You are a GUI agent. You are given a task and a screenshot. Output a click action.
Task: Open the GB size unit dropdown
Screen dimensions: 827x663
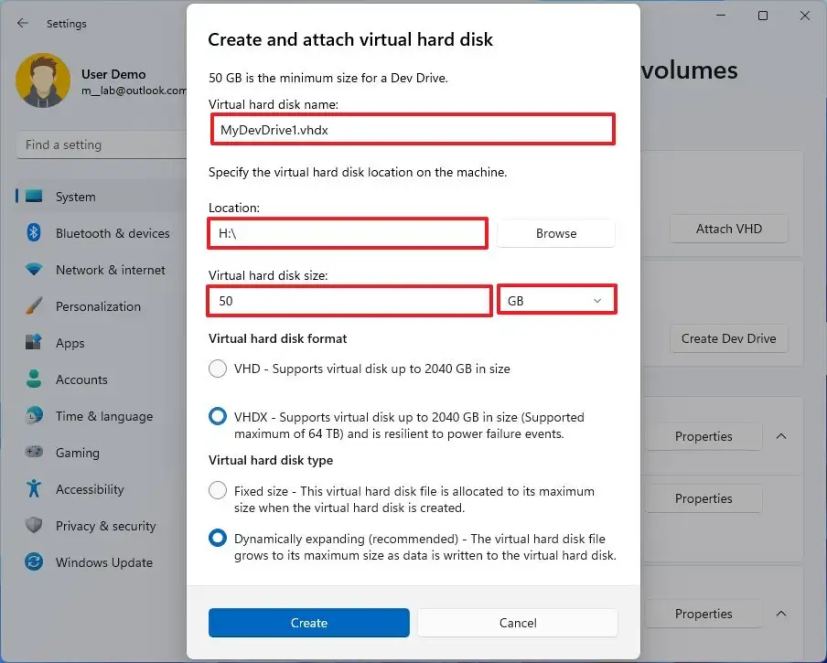[557, 301]
